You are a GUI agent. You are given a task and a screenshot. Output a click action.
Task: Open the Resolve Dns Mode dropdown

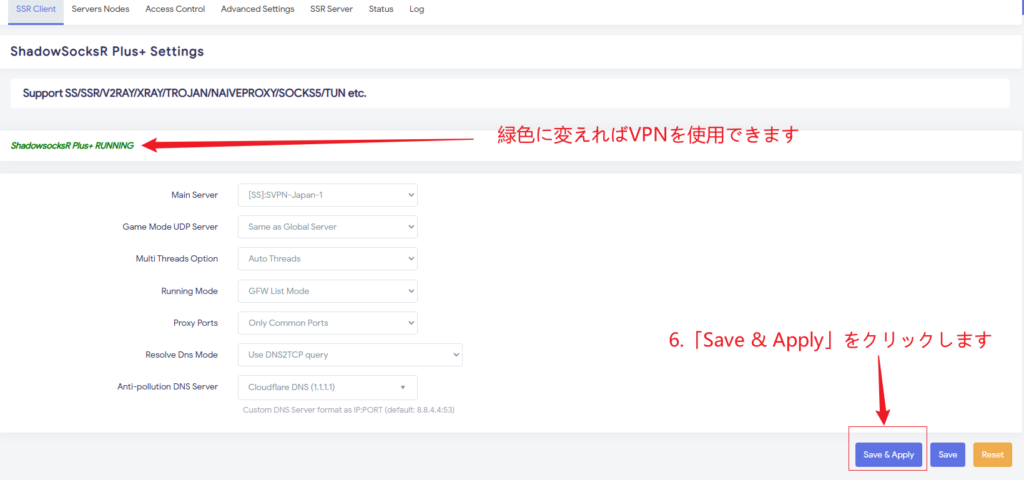pos(349,355)
